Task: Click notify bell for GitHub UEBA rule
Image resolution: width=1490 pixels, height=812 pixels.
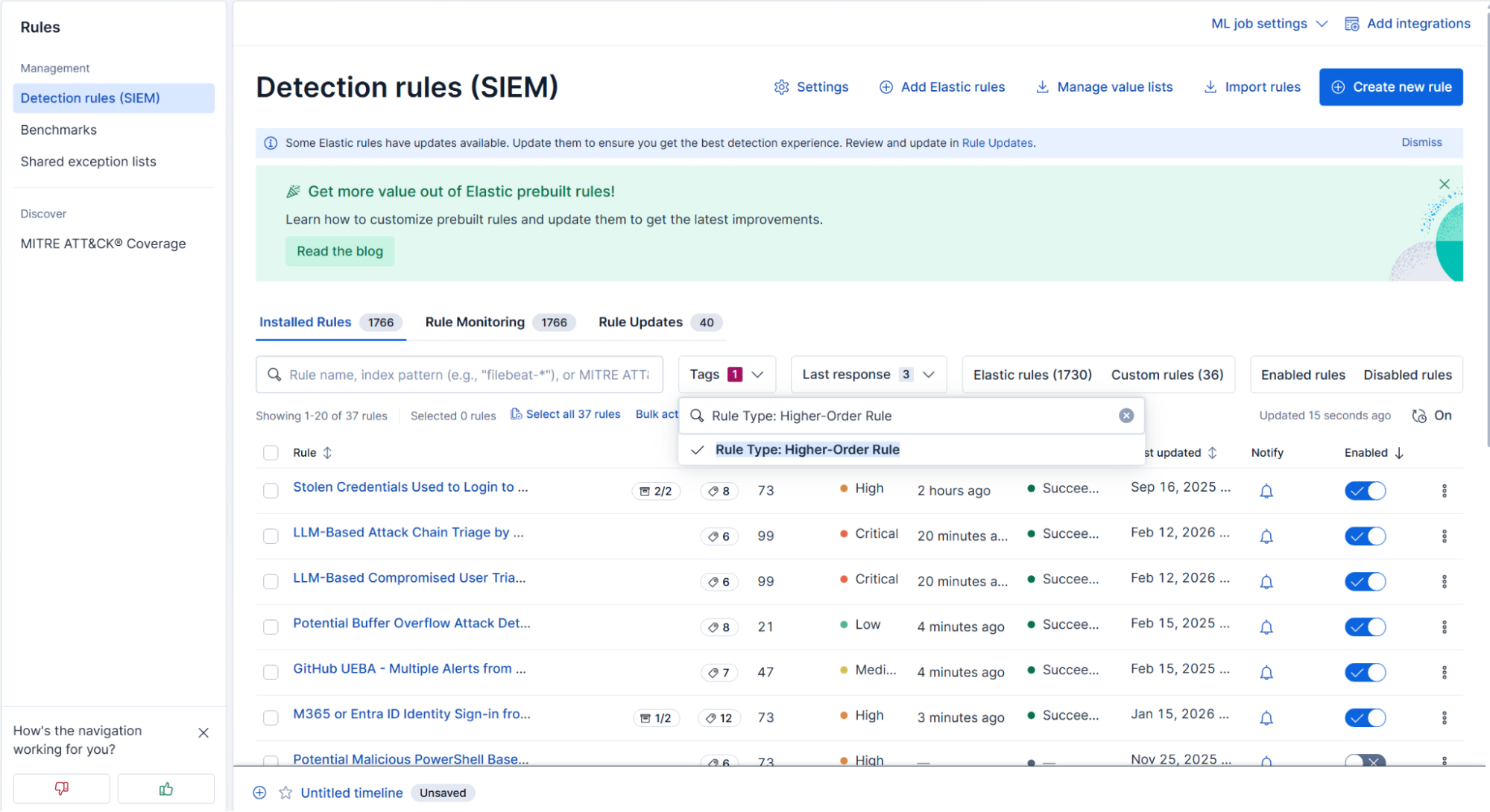Action: click(x=1266, y=673)
